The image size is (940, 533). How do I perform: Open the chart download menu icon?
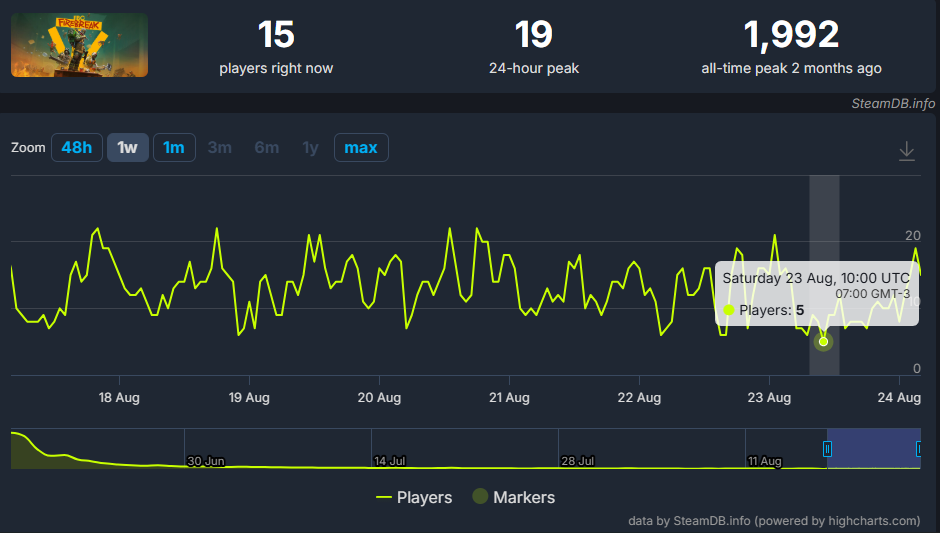point(906,150)
